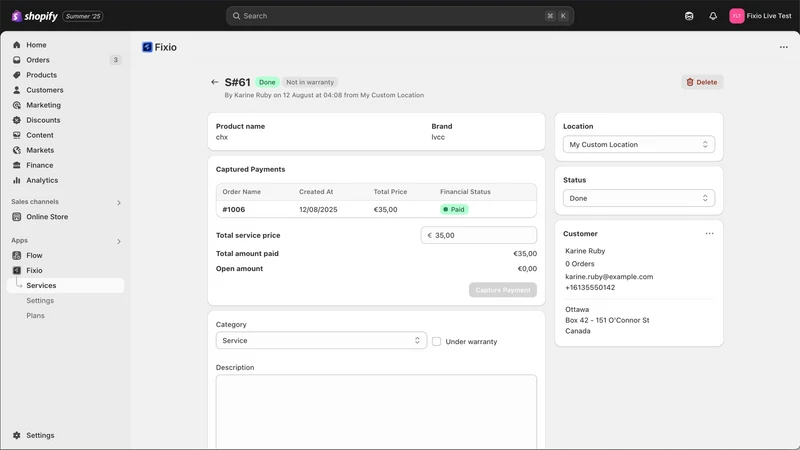
Task: Open the Status dropdown set to Done
Action: point(639,198)
